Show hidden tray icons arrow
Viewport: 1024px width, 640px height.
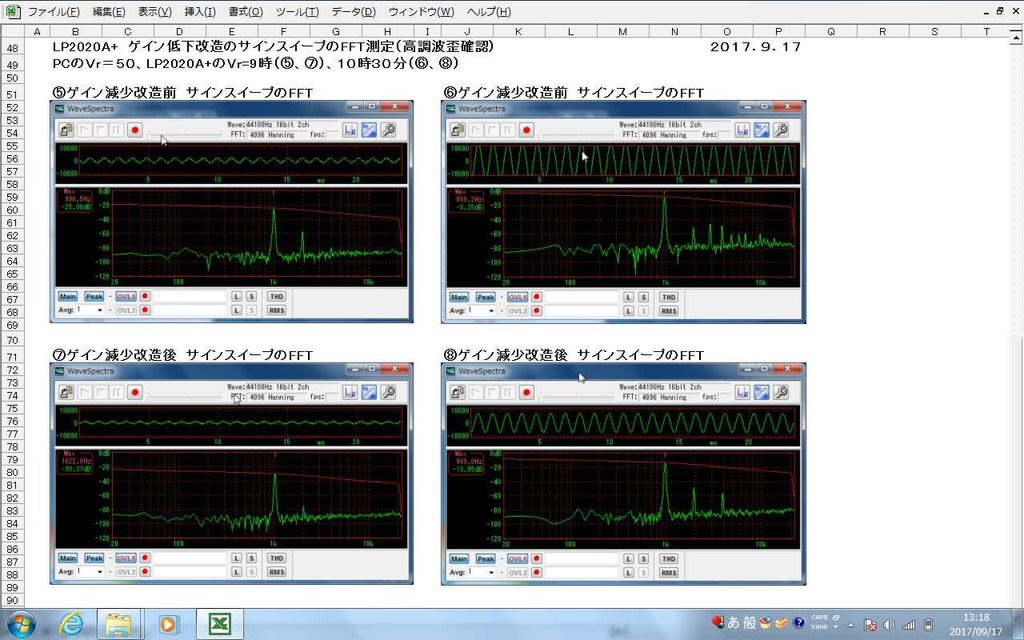point(850,625)
